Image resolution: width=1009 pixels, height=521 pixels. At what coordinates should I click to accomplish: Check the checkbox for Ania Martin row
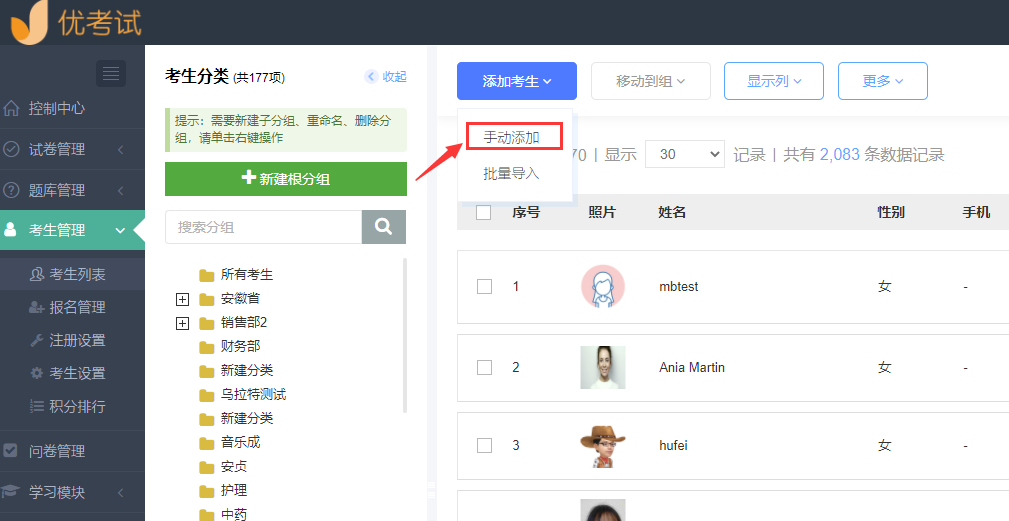[x=484, y=367]
